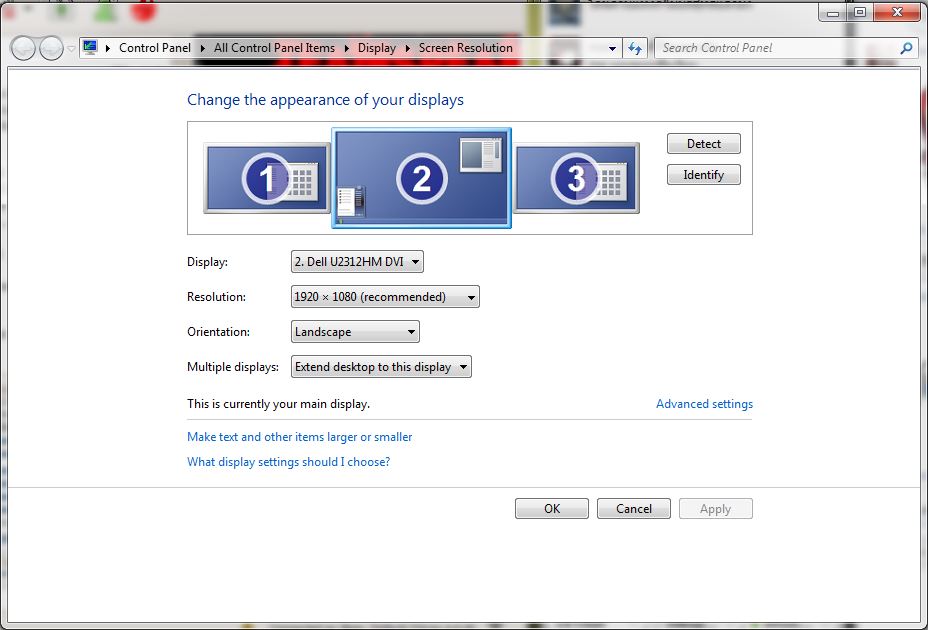Screen dimensions: 928x630
Task: Open the Resolution dropdown
Action: pos(385,297)
